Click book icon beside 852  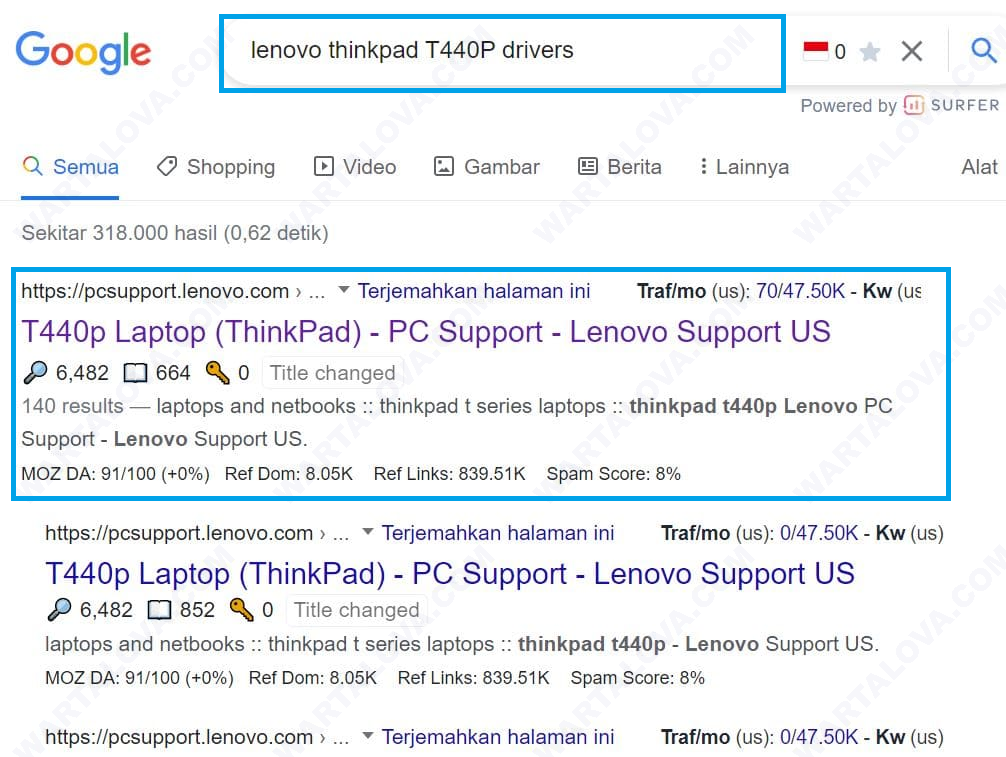click(159, 610)
